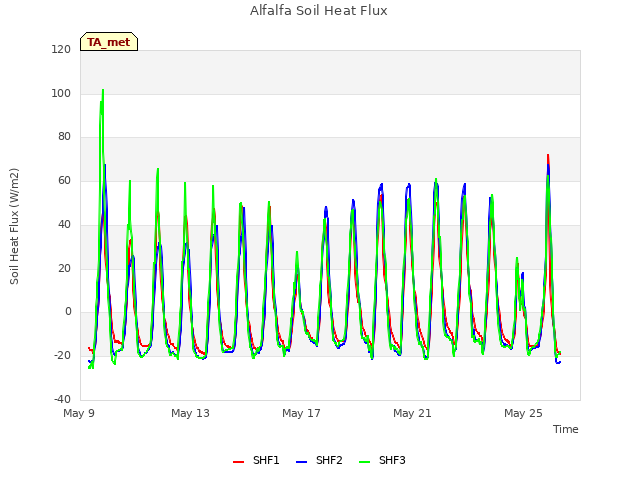Click the 120 y-axis tick label

61,49
